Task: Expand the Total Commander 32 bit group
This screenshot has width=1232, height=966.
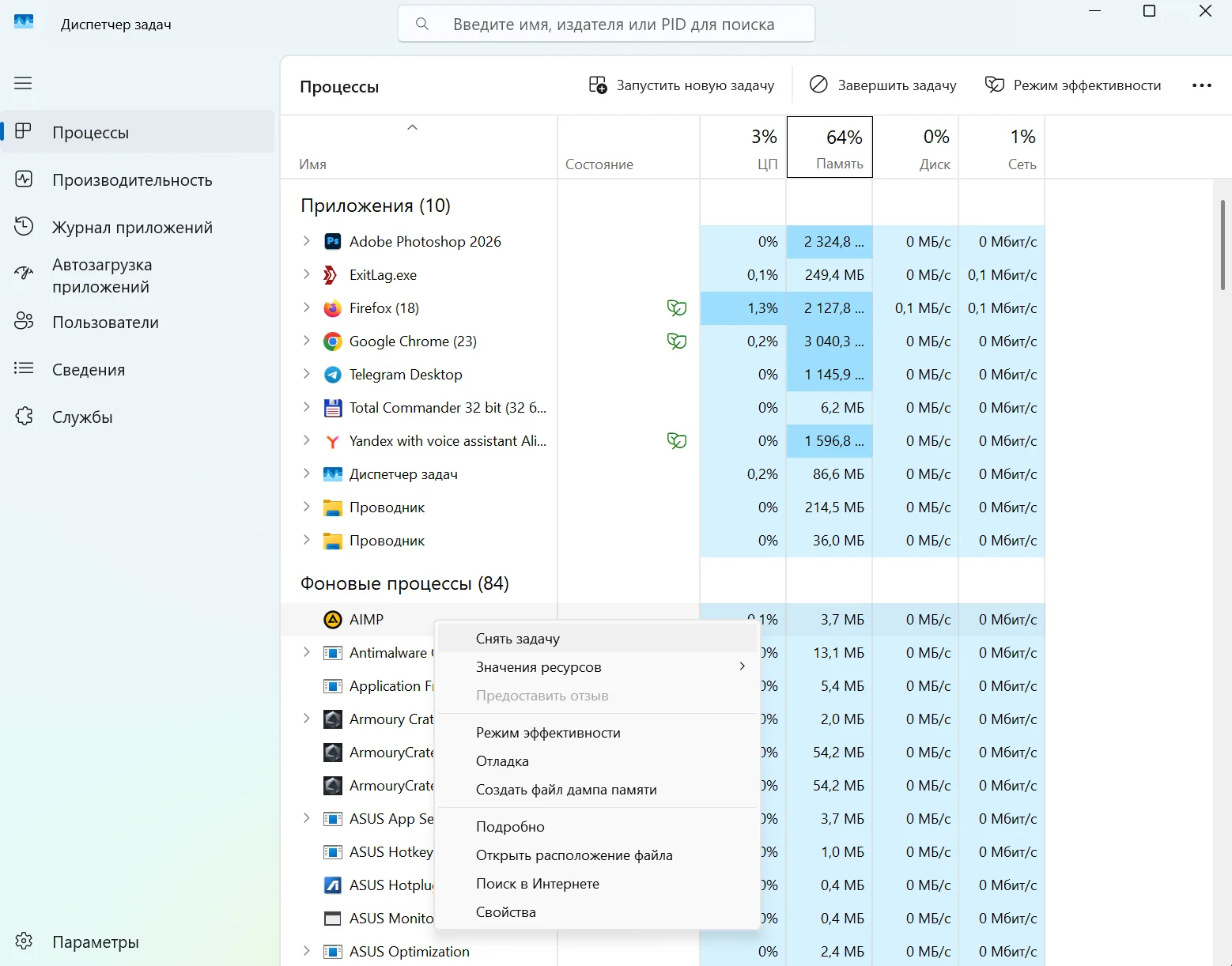Action: pos(306,407)
